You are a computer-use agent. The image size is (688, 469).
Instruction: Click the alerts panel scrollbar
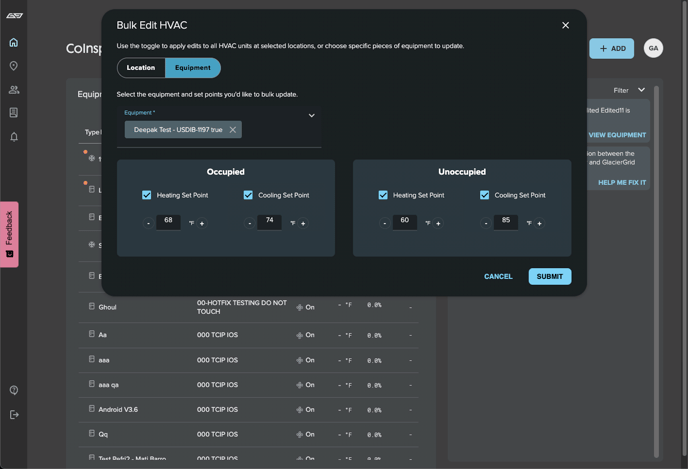pos(656,272)
